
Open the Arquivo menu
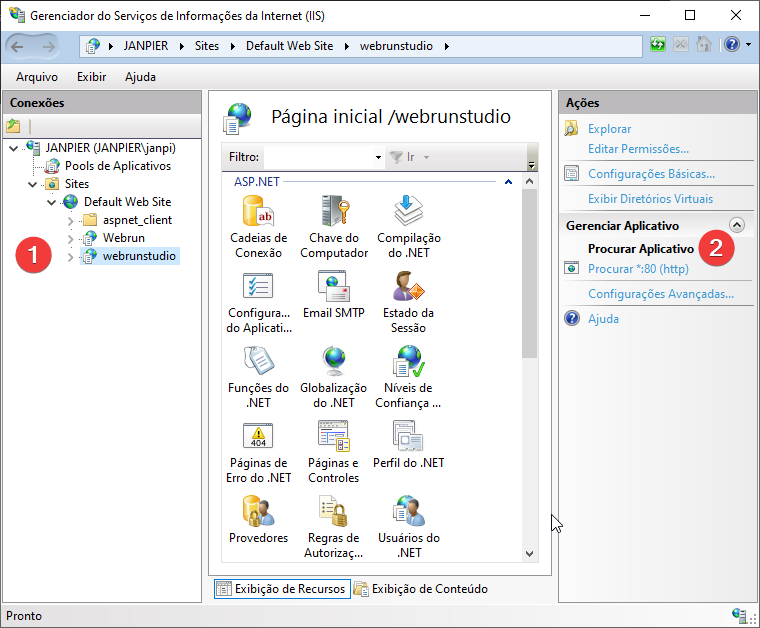coord(37,77)
